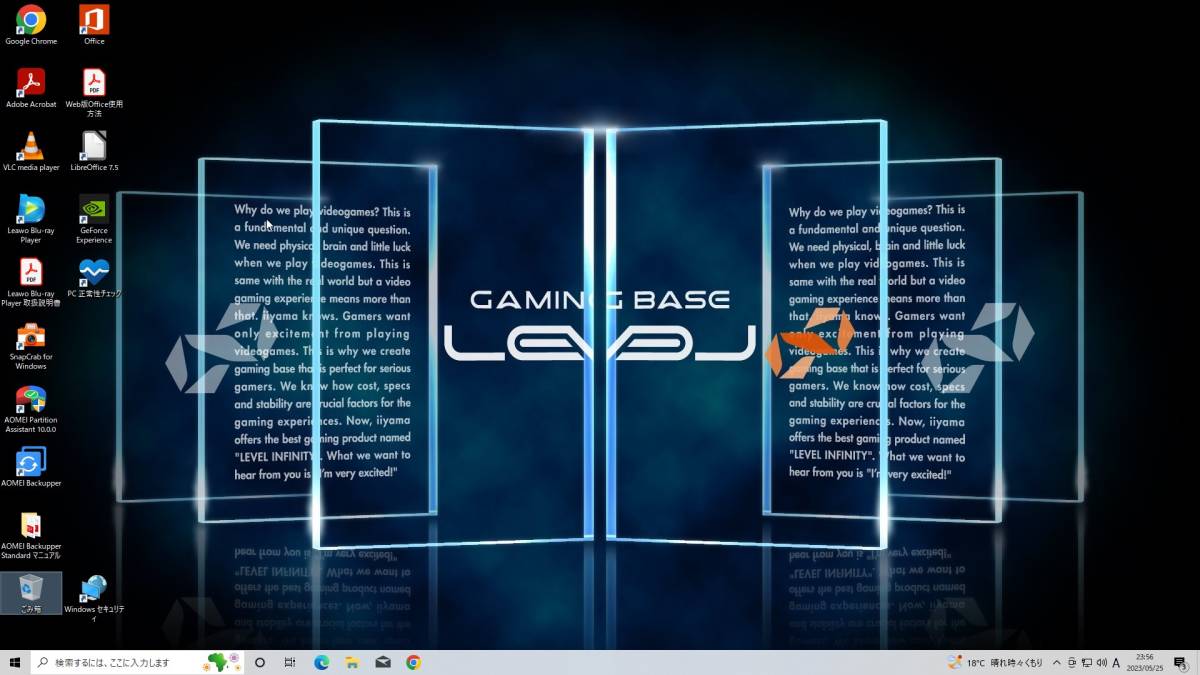The width and height of the screenshot is (1200, 675).
Task: Open the volume speaker tray icon
Action: 1101,662
